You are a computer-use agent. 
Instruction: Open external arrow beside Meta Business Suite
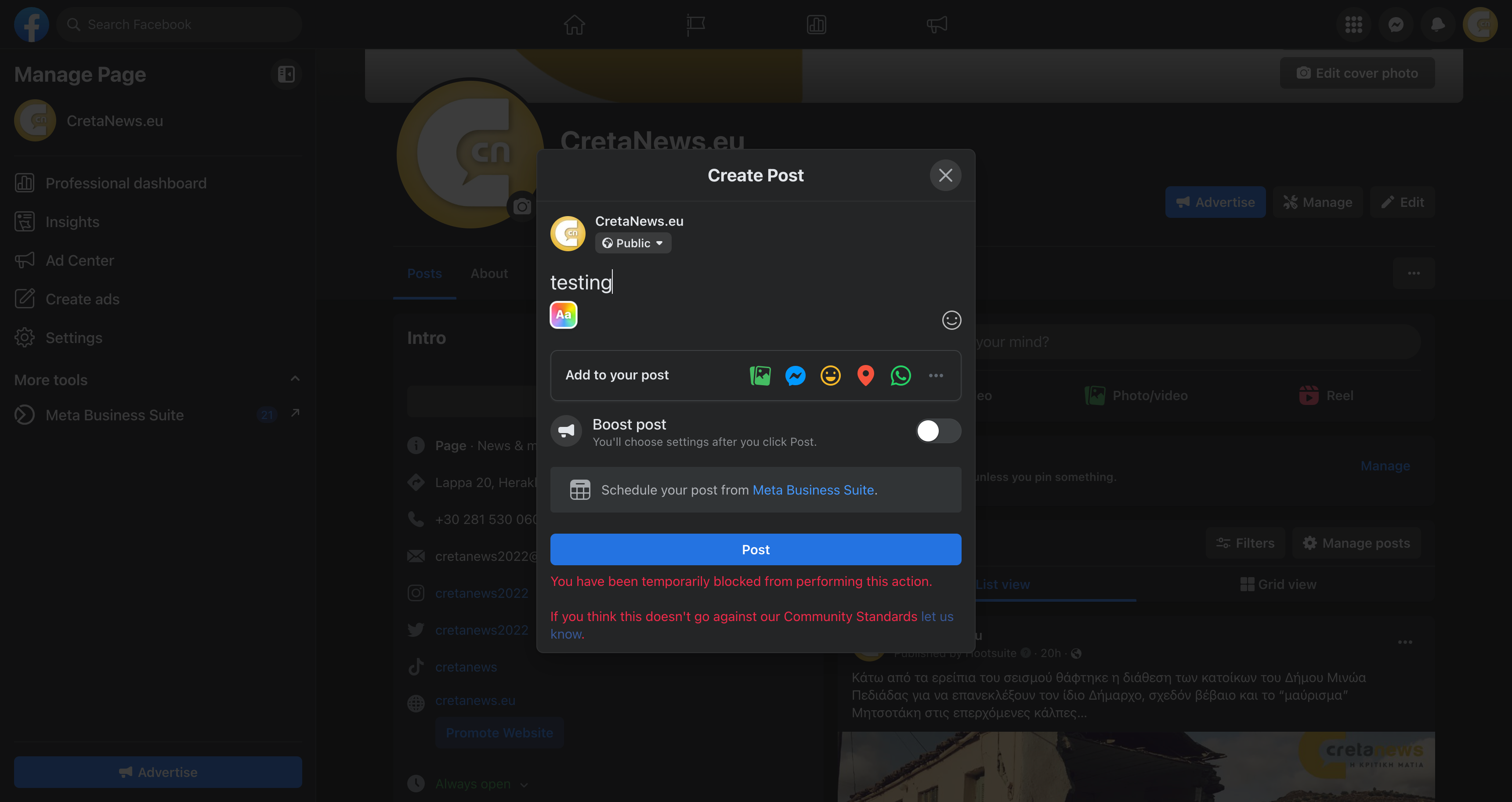pyautogui.click(x=295, y=413)
